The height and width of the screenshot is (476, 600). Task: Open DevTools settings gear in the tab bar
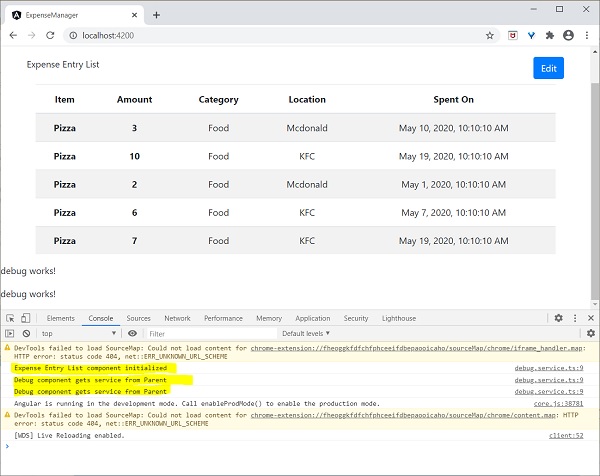(x=558, y=318)
